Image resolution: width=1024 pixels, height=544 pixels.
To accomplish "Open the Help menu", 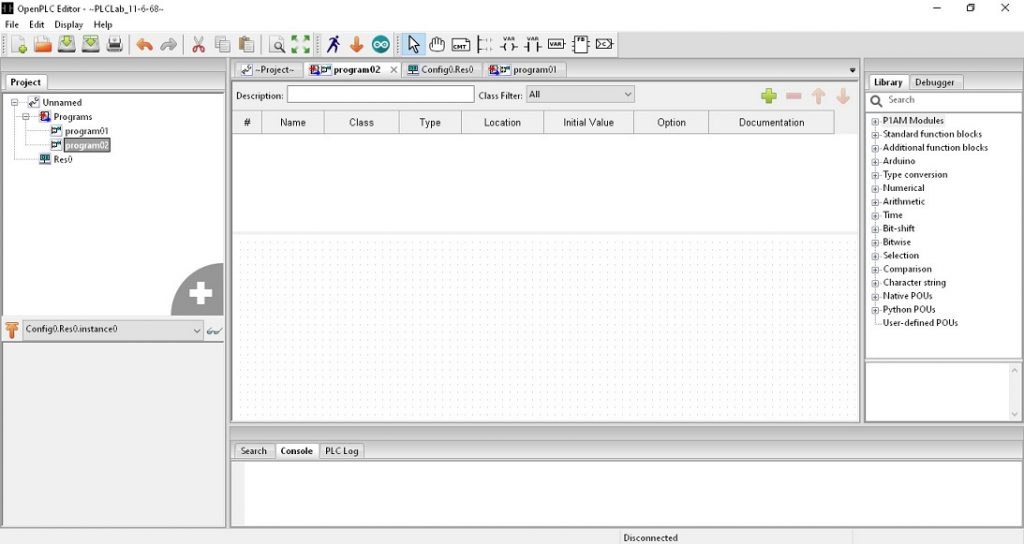I will [x=103, y=24].
